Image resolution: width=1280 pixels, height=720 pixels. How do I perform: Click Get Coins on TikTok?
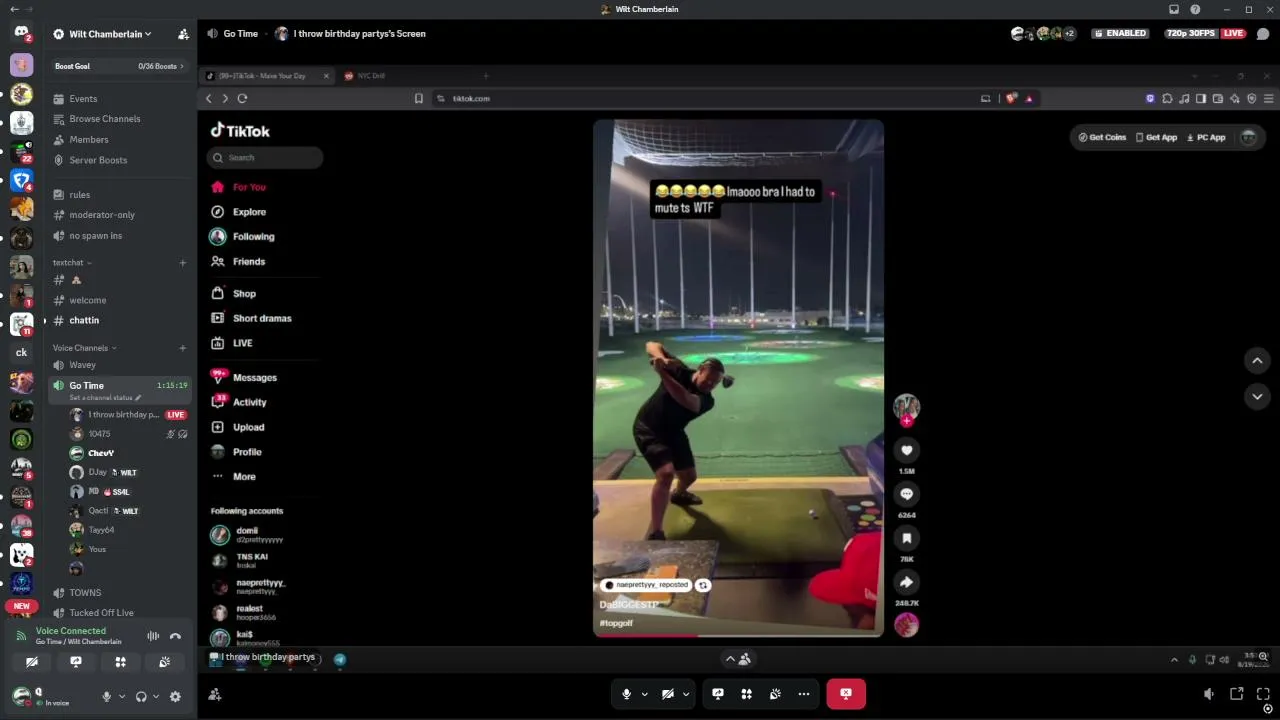pos(1102,137)
